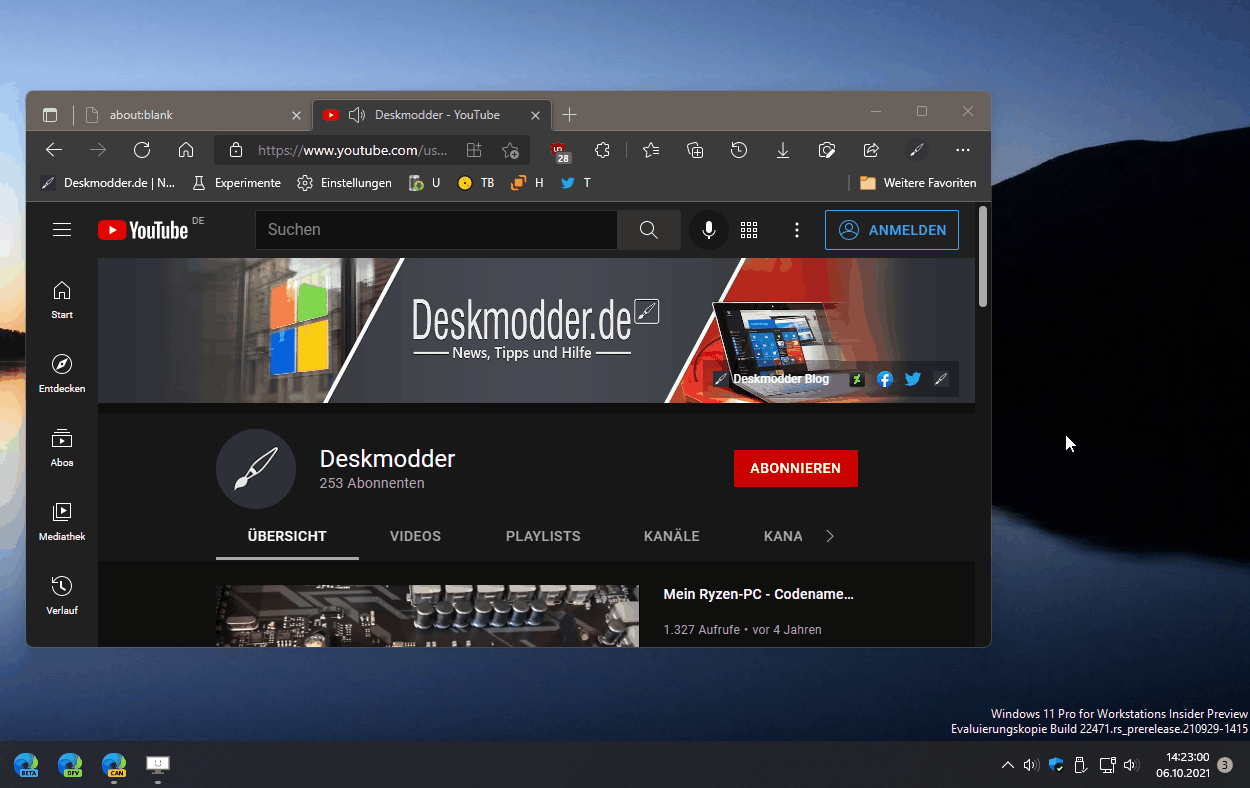1250x788 pixels.
Task: Open Edge Settings and more menu
Action: coord(963,150)
